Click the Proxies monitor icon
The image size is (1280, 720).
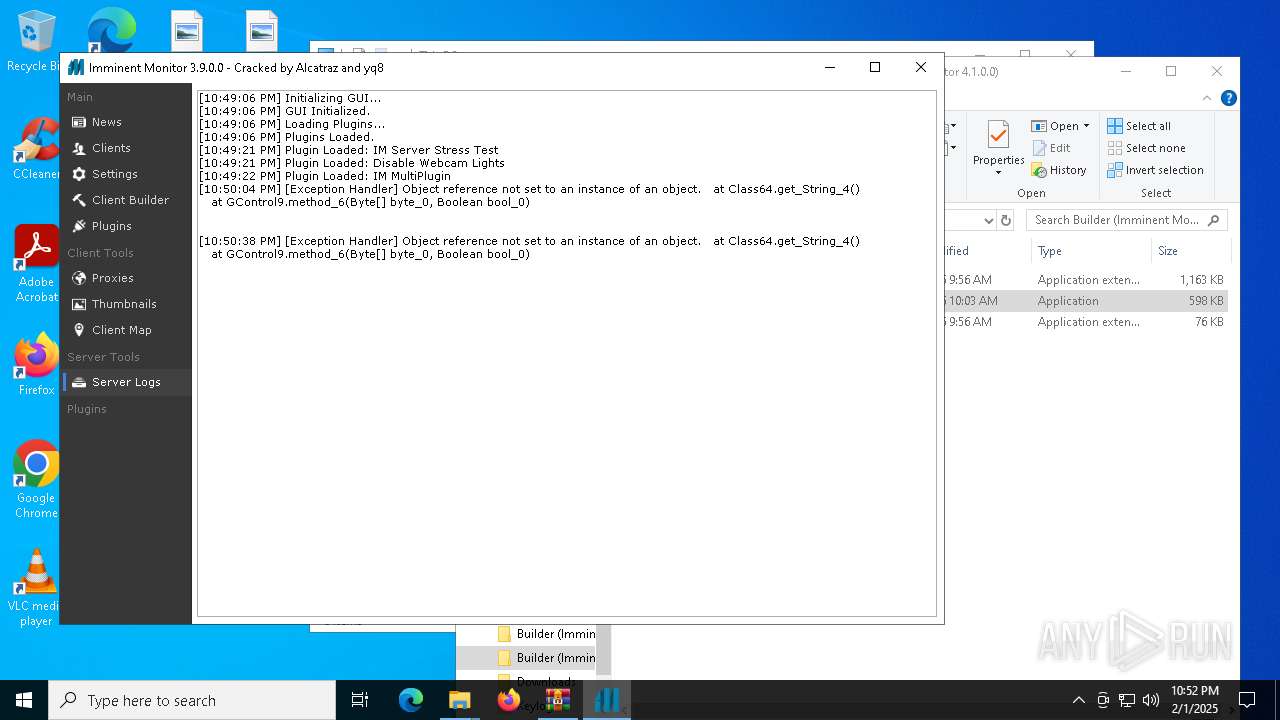point(79,278)
